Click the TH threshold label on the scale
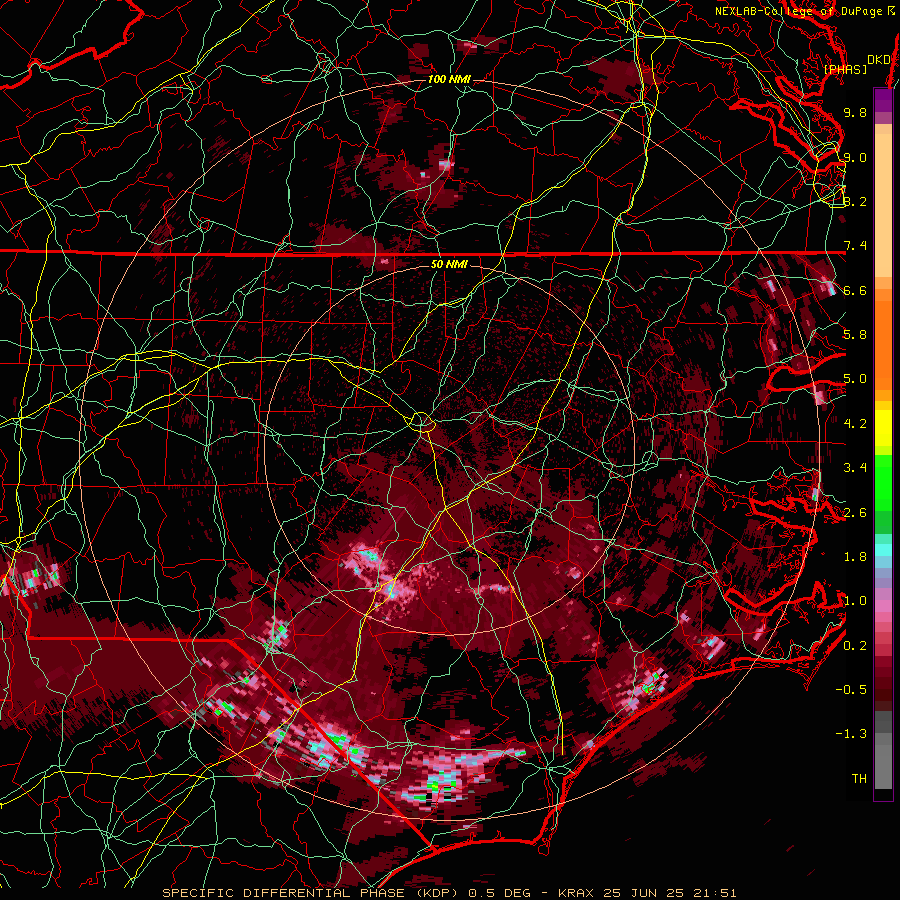900x900 pixels. (859, 779)
